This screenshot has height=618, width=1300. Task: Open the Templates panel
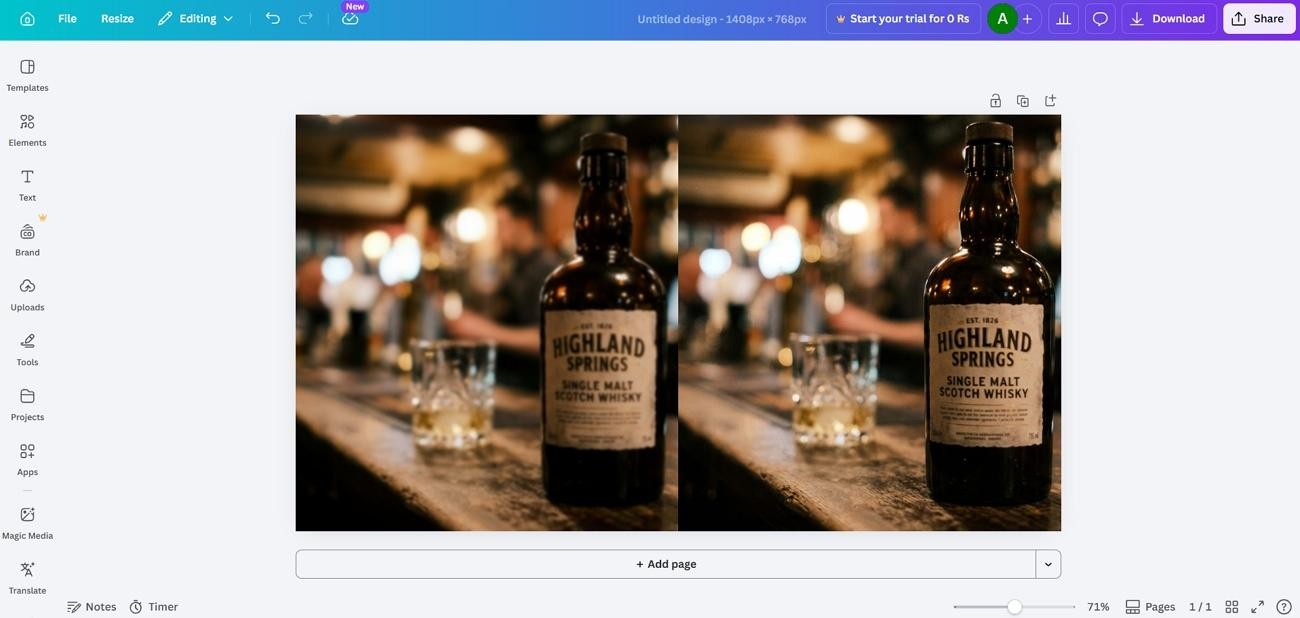coord(27,75)
